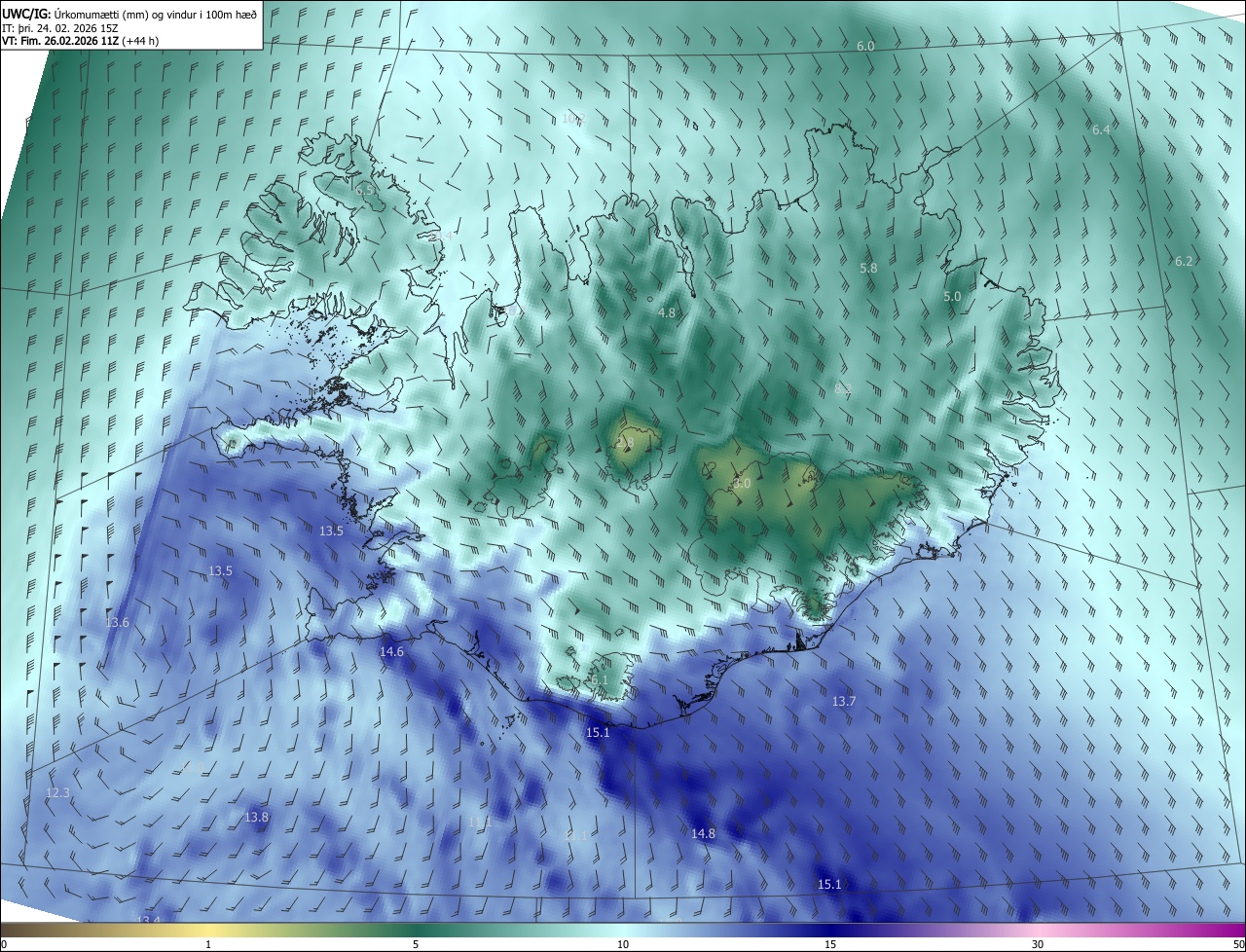Click the 'IT: þri. 24. 02. 2026 15Z' line
The height and width of the screenshot is (952, 1246).
pyautogui.click(x=60, y=28)
